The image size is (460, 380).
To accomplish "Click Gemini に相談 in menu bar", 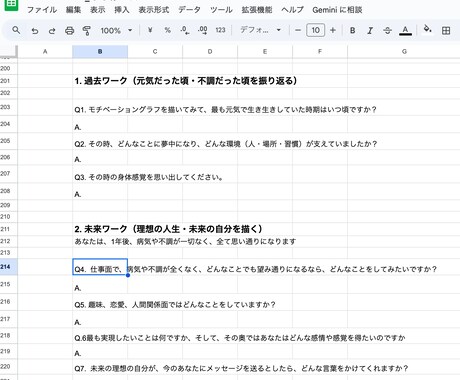I will coord(337,10).
